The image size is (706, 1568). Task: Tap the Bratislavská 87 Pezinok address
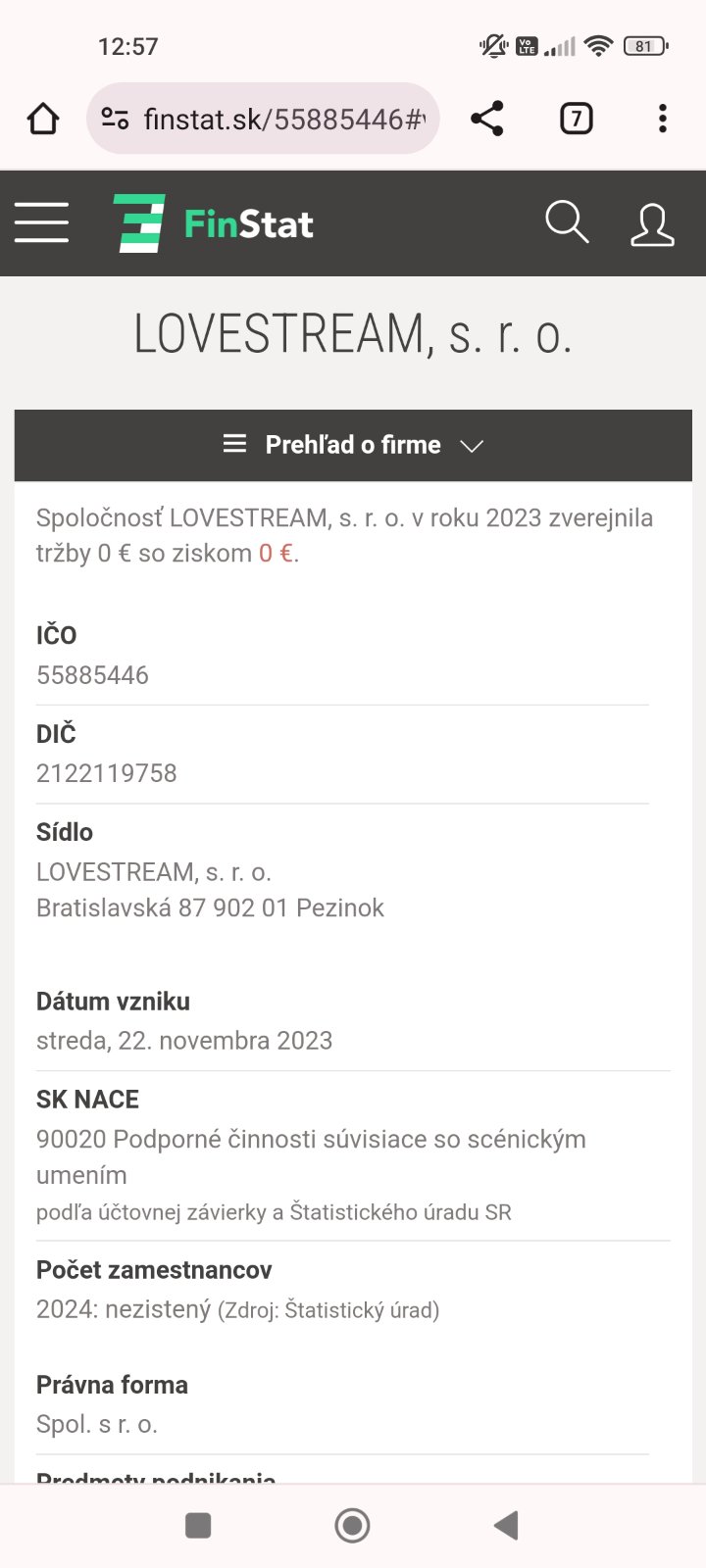210,907
